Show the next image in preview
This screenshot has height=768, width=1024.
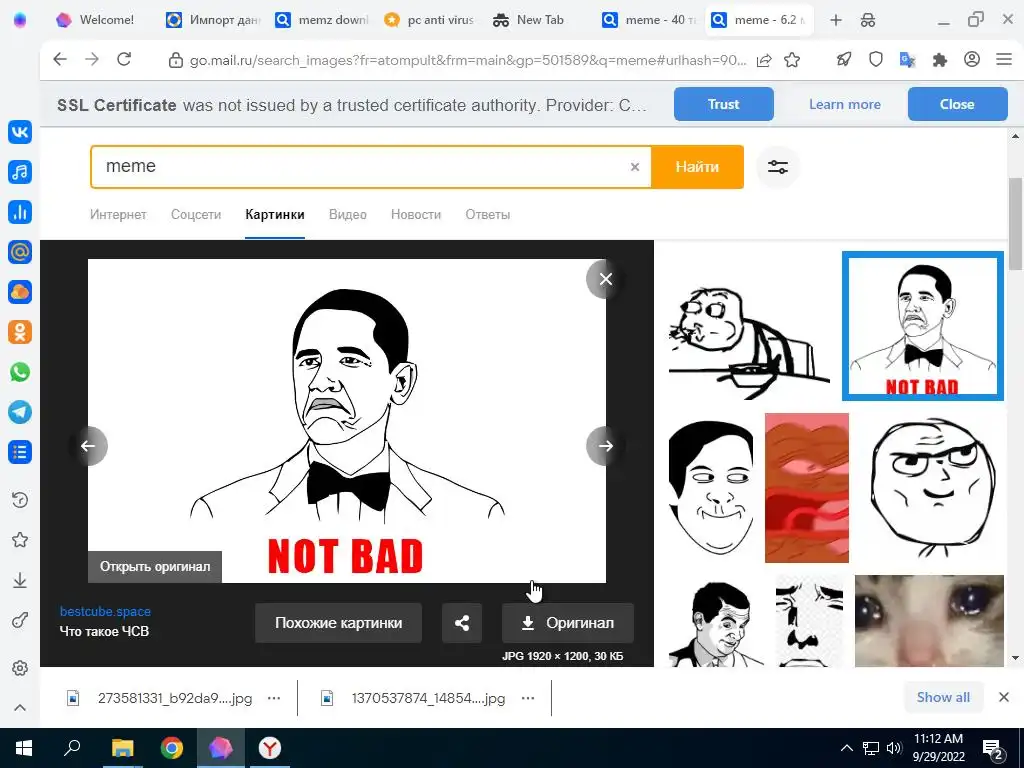click(x=605, y=446)
